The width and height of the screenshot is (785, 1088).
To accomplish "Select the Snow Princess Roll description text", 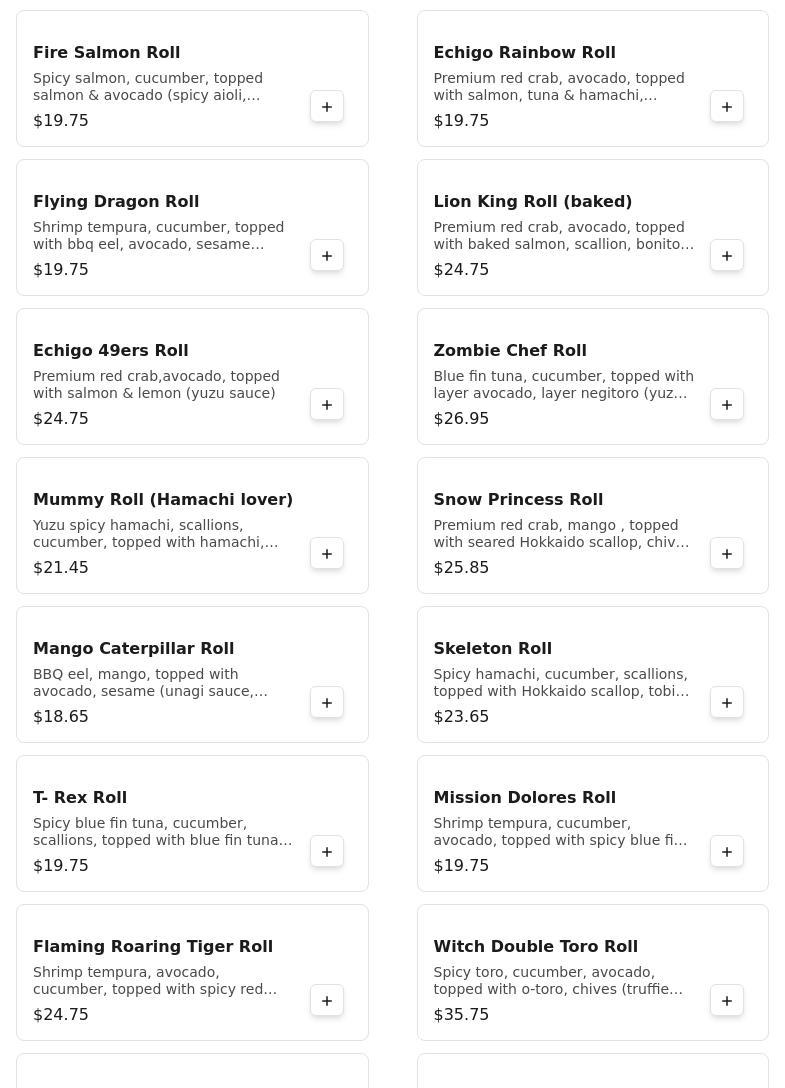I will [561, 534].
